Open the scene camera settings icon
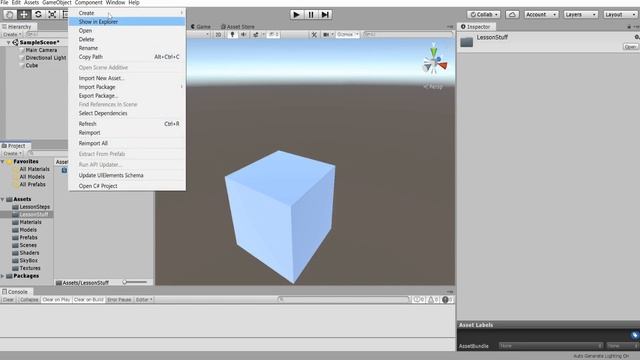This screenshot has width=640, height=360. click(326, 35)
